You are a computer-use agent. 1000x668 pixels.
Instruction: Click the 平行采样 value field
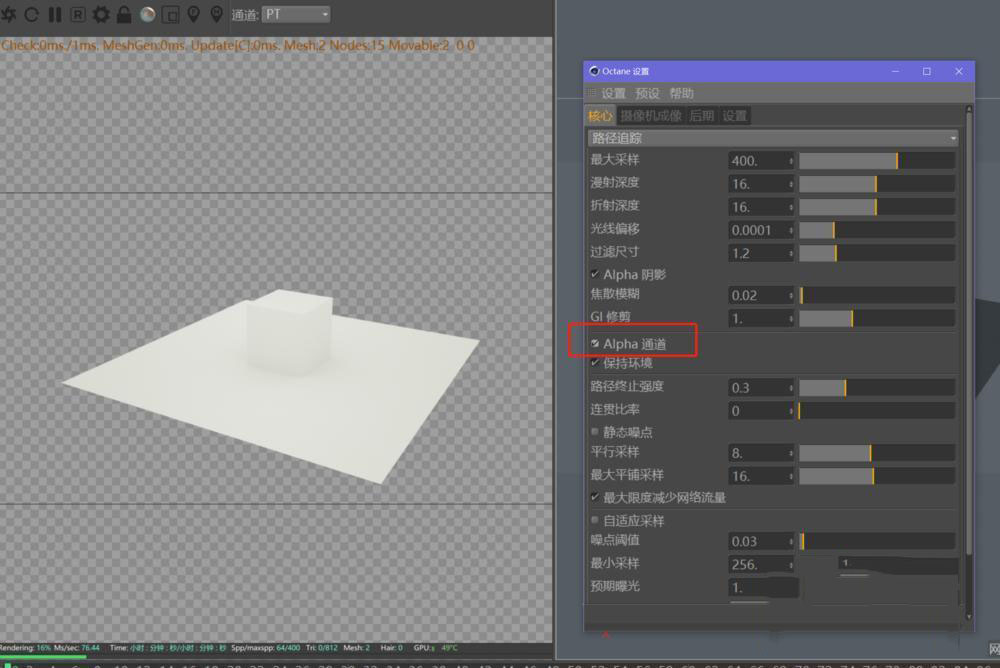click(x=757, y=453)
